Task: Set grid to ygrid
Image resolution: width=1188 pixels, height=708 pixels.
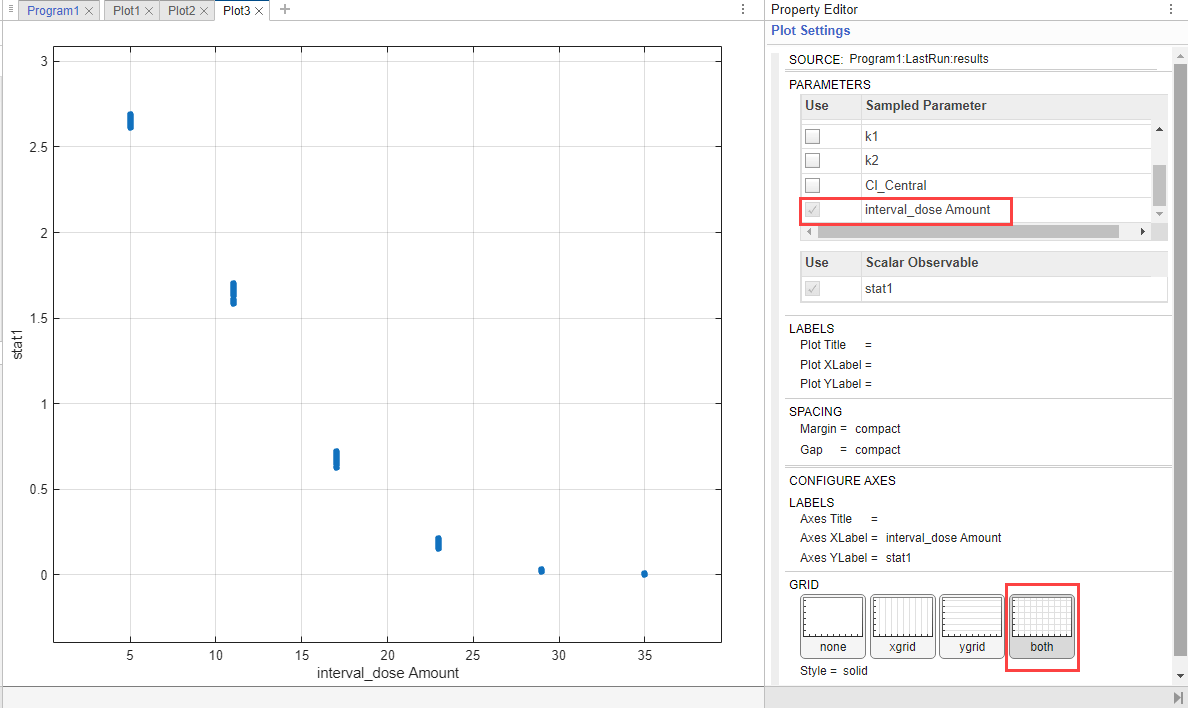Action: 972,626
